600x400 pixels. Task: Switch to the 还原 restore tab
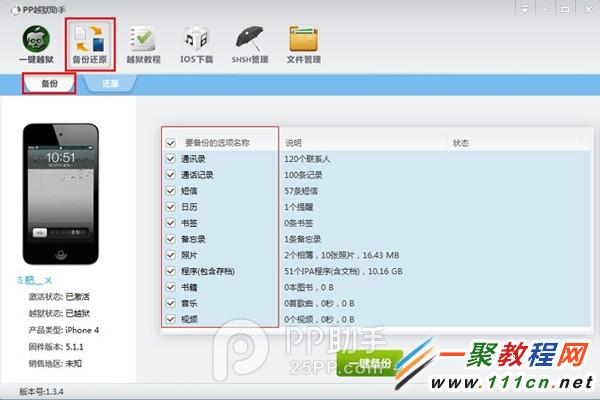110,85
